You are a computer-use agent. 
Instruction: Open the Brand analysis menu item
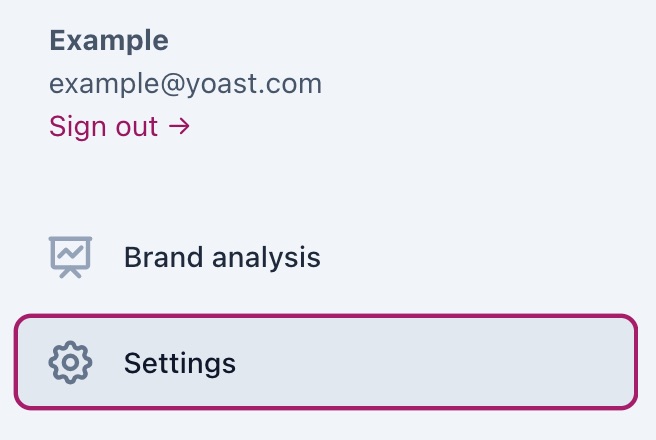pyautogui.click(x=222, y=257)
